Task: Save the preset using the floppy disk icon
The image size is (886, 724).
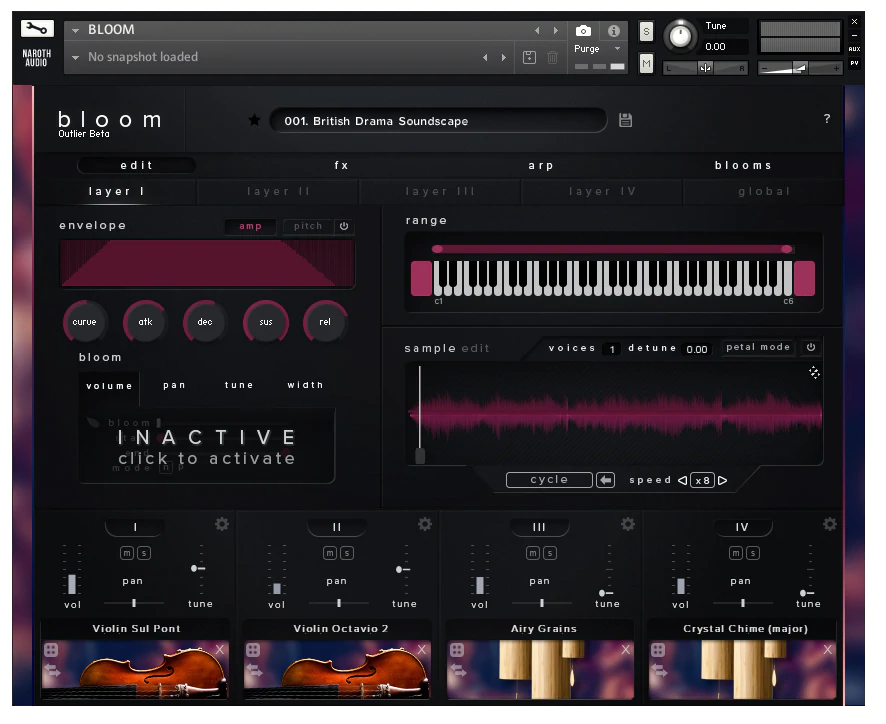Action: click(626, 121)
